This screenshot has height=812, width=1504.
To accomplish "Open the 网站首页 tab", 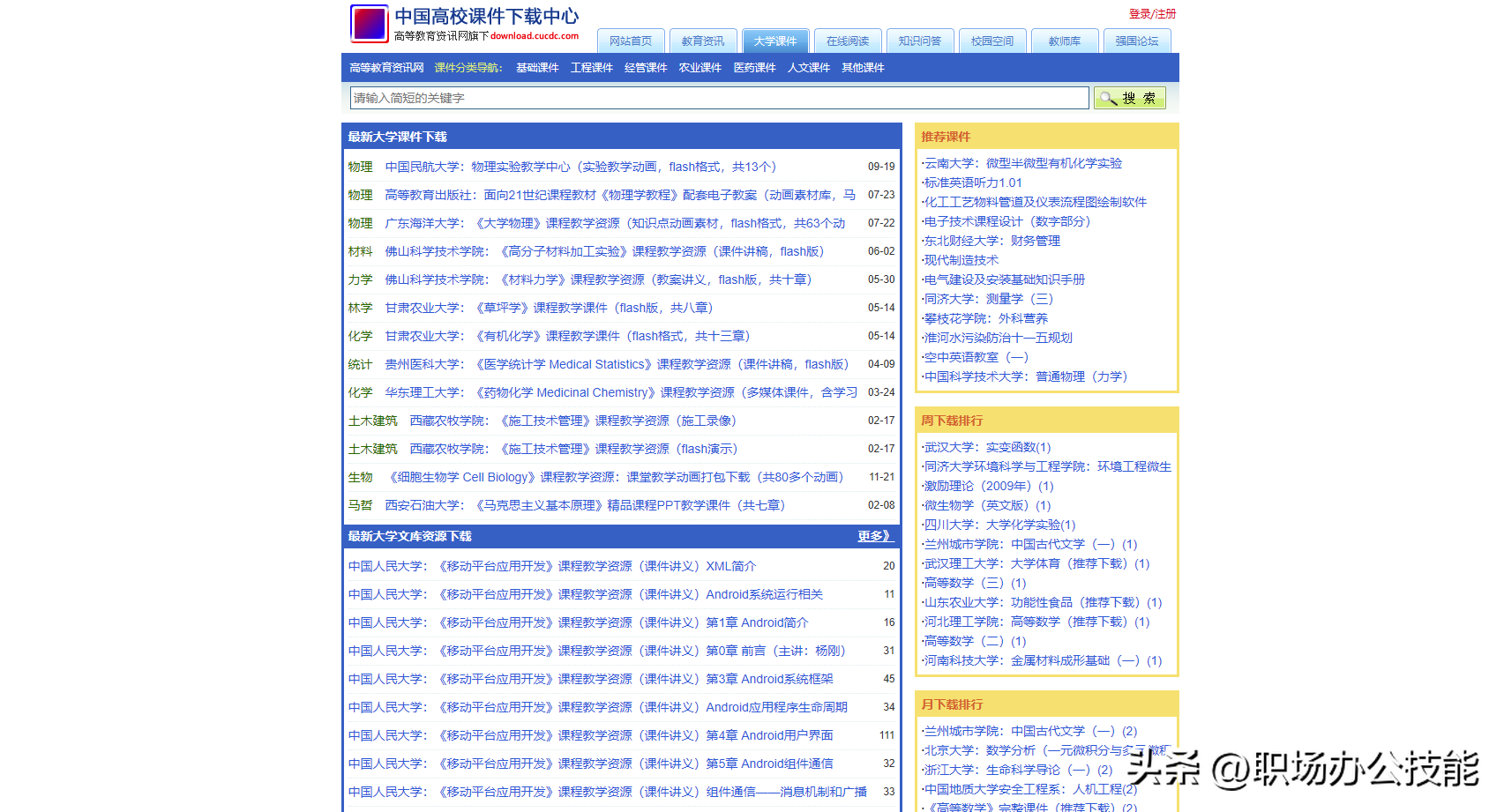I will click(630, 41).
